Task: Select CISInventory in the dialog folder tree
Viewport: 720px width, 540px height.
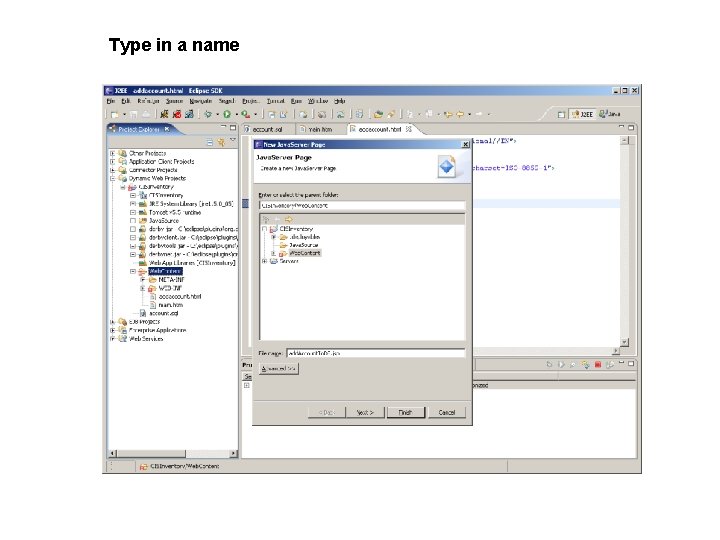Action: pyautogui.click(x=296, y=228)
